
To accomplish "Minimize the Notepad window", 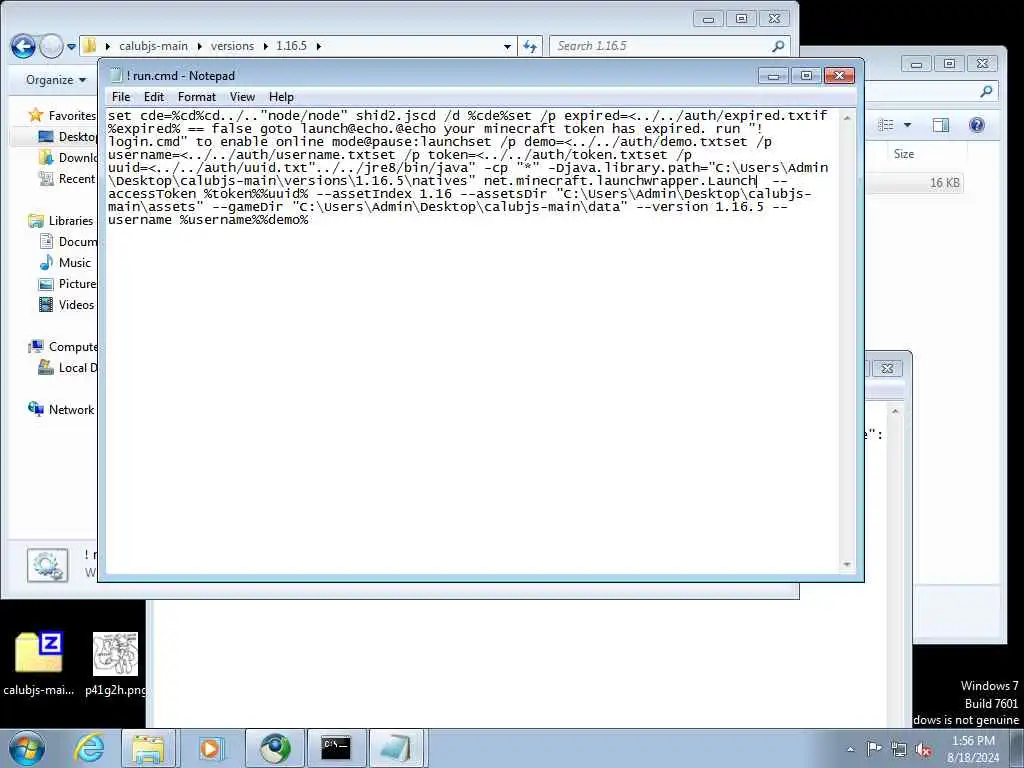I will coord(774,76).
